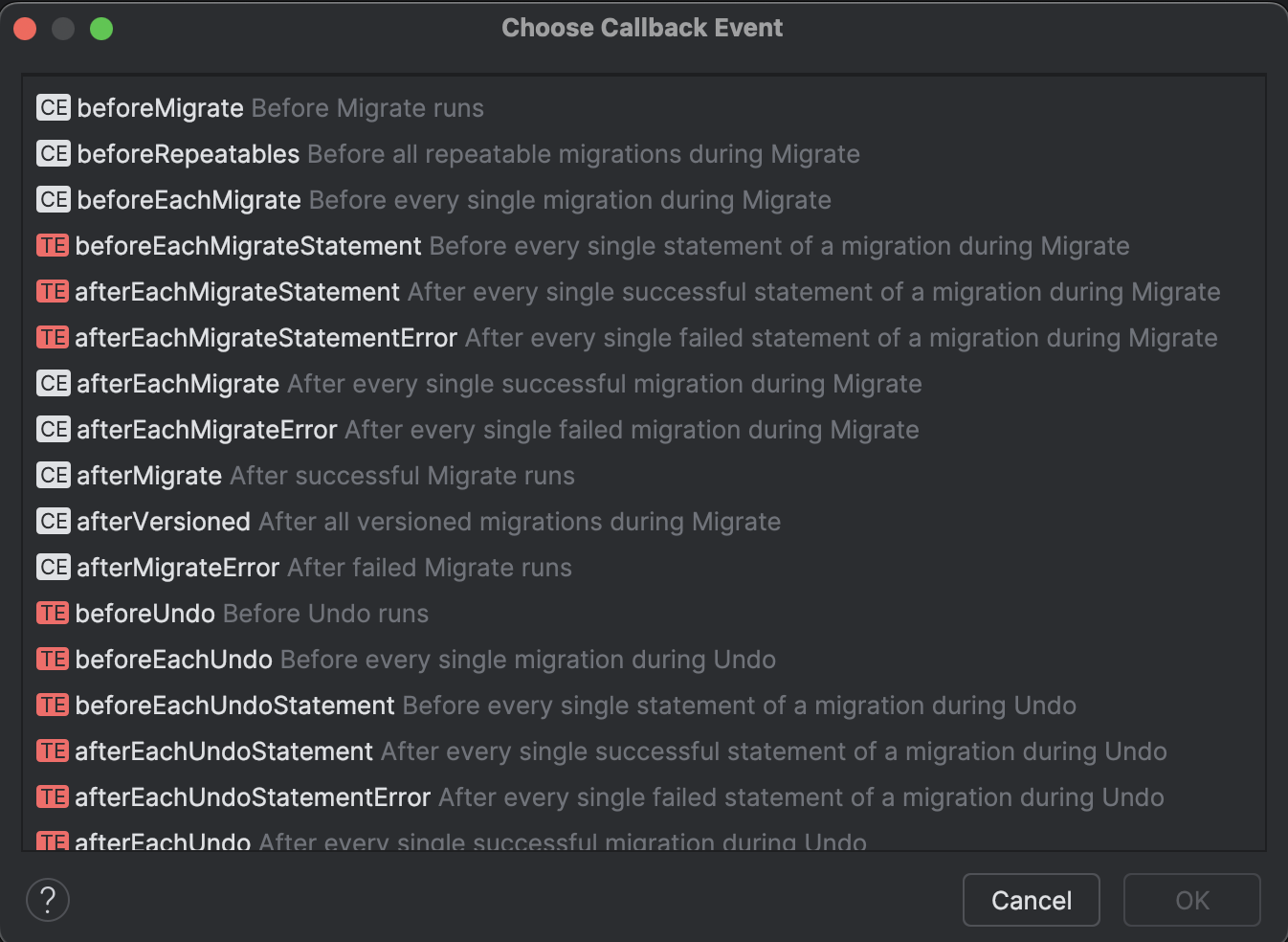The height and width of the screenshot is (942, 1288).
Task: Select the afterEachMigrateError callback event
Action: [206, 429]
